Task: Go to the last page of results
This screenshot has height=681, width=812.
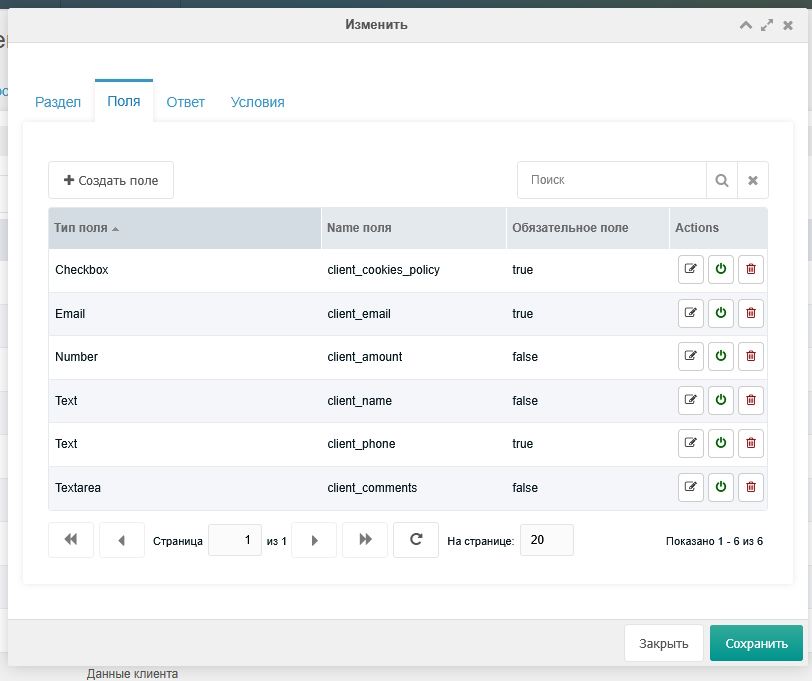Action: click(365, 540)
